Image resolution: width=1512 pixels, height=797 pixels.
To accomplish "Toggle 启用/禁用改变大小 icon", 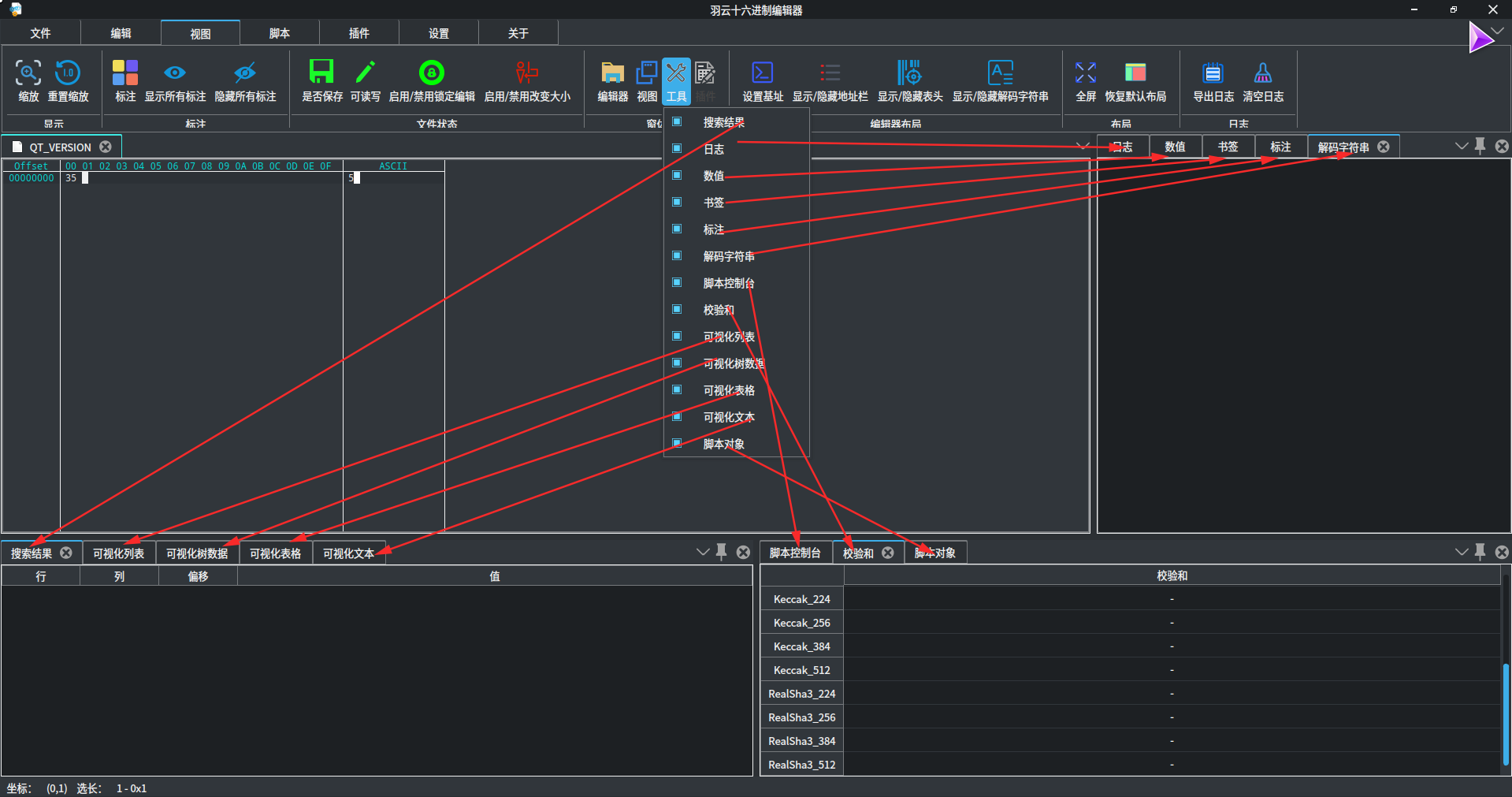I will pyautogui.click(x=526, y=73).
